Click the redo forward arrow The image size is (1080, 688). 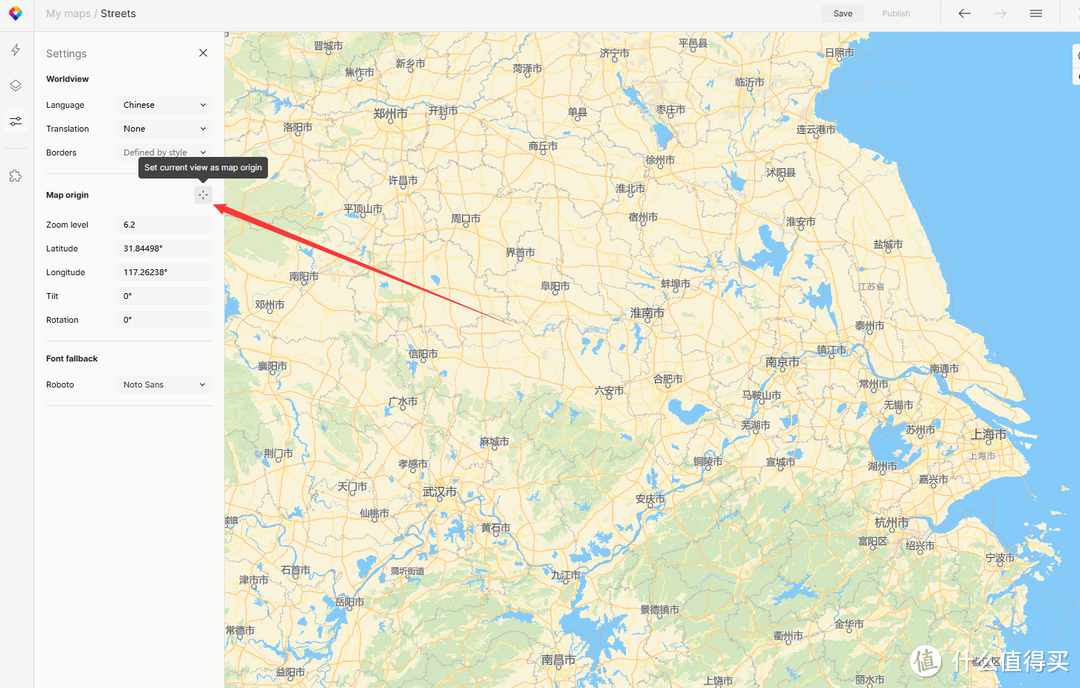1000,13
